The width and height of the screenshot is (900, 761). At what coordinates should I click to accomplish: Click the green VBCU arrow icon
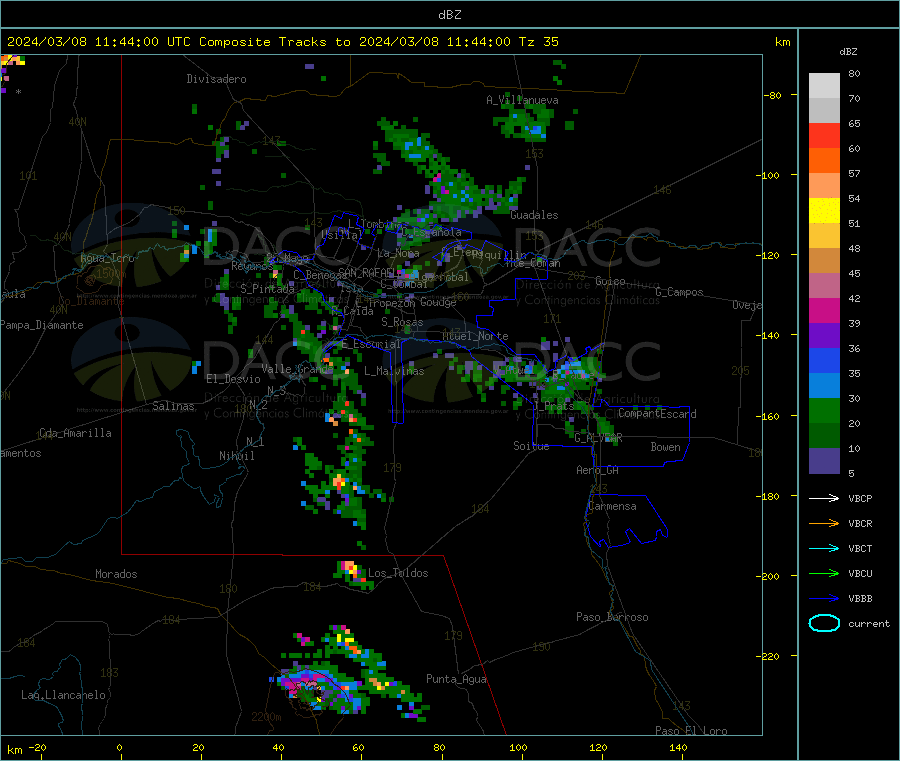pyautogui.click(x=824, y=573)
